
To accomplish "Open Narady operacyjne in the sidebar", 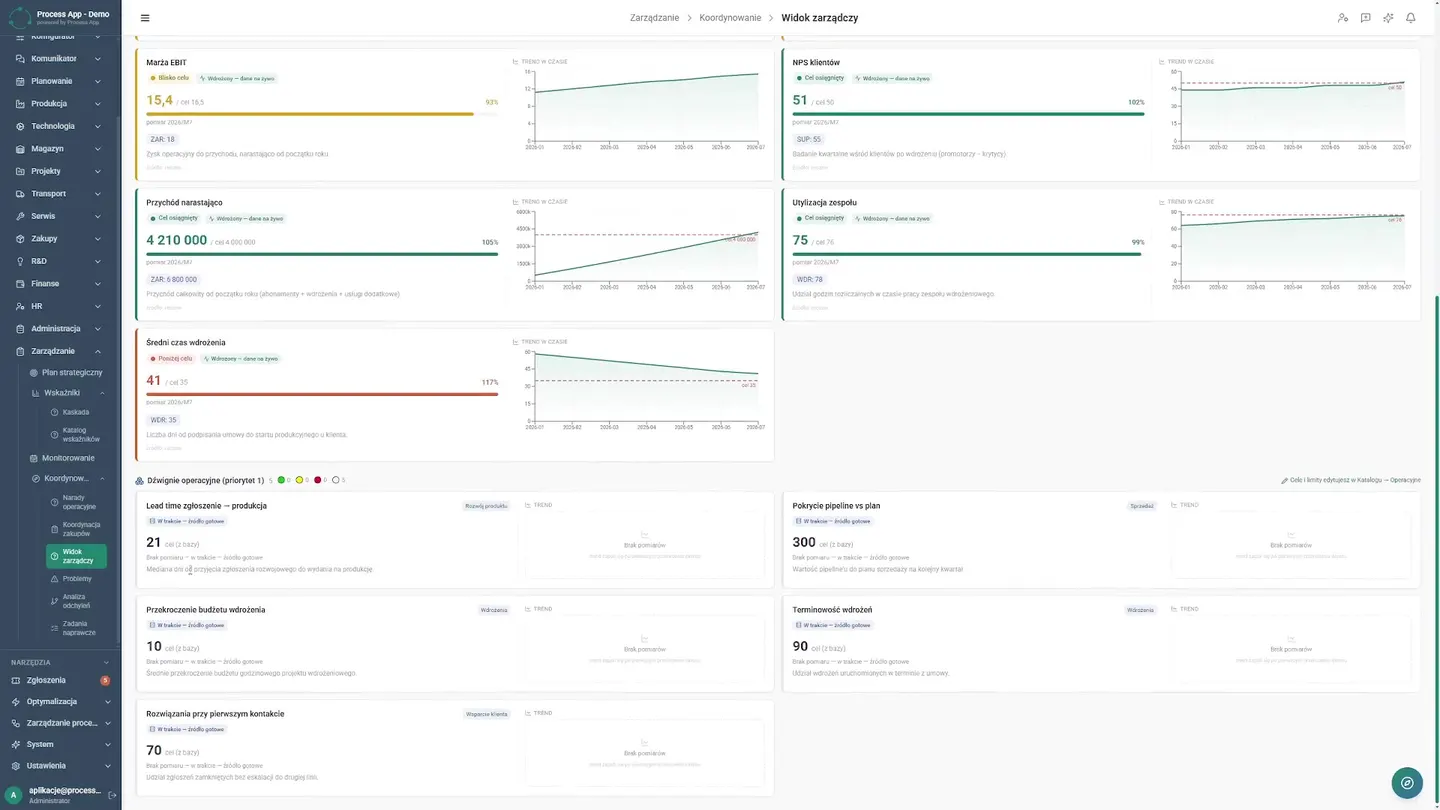I will click(76, 502).
